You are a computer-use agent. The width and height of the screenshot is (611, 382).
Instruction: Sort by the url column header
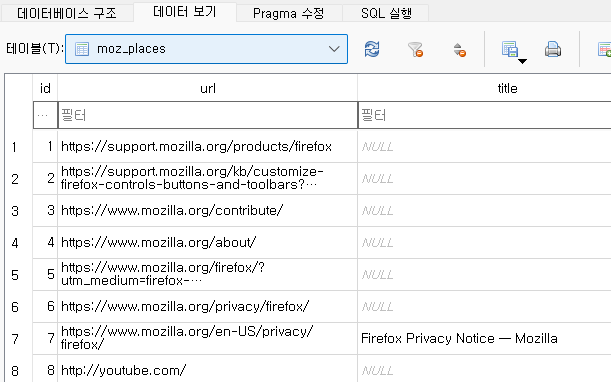tap(208, 88)
